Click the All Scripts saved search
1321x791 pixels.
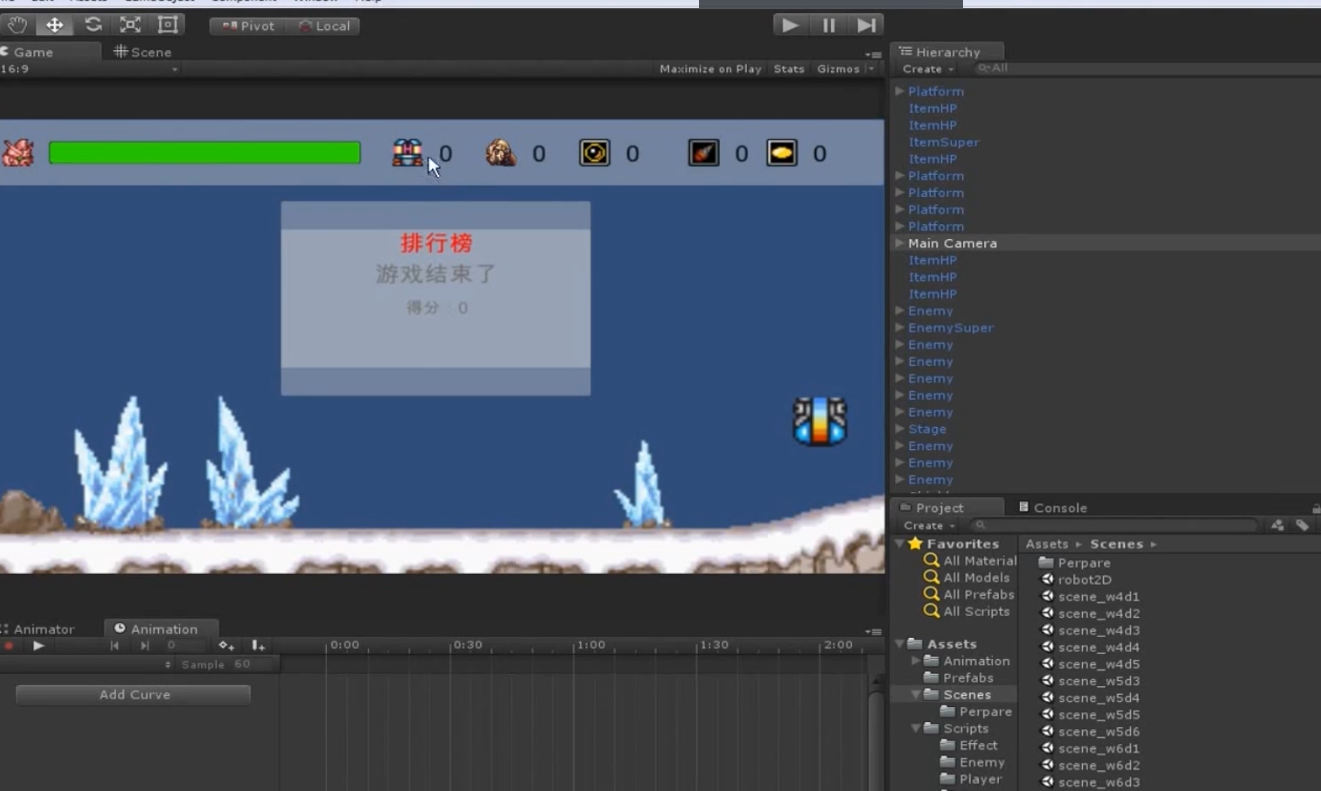966,611
